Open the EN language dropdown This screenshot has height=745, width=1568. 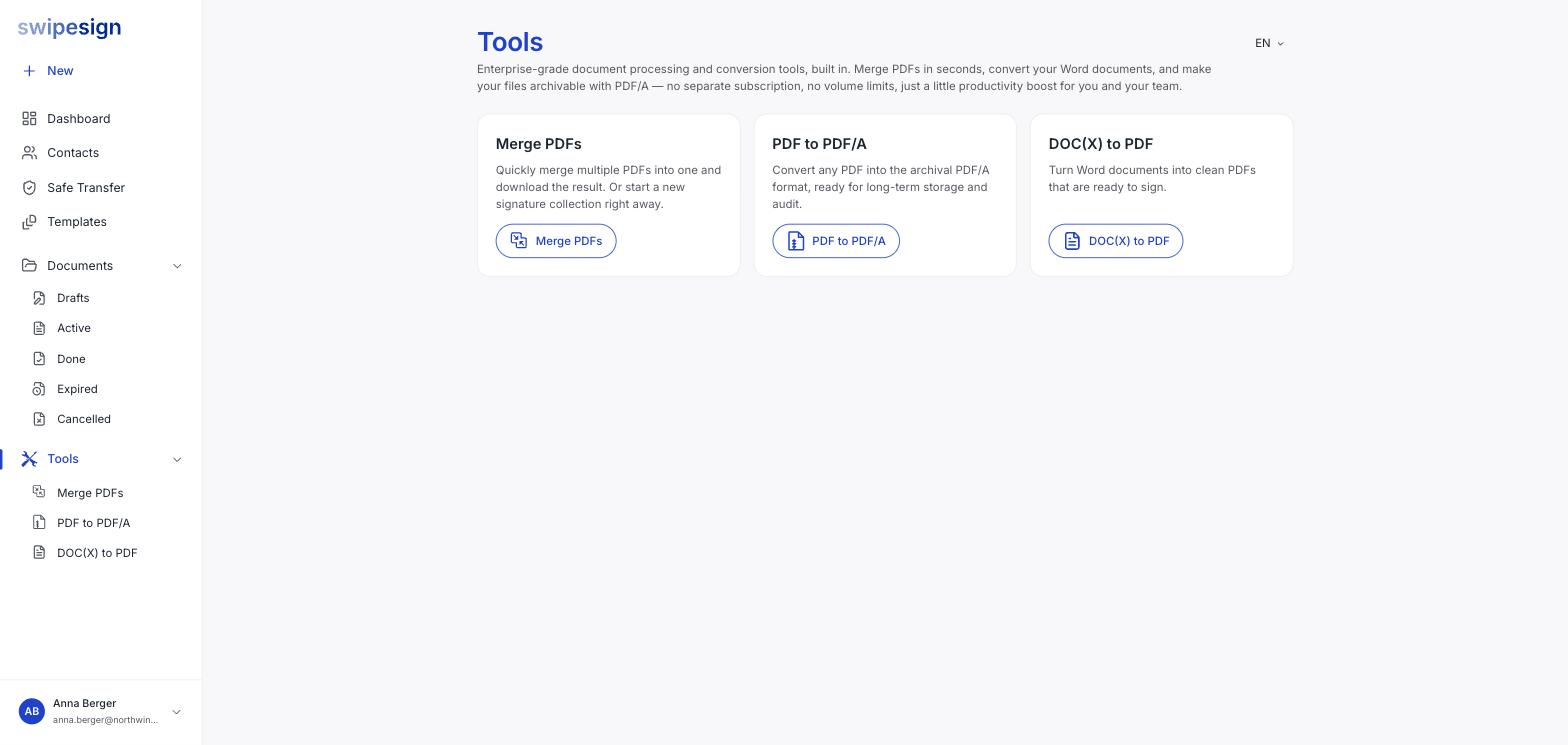1269,43
